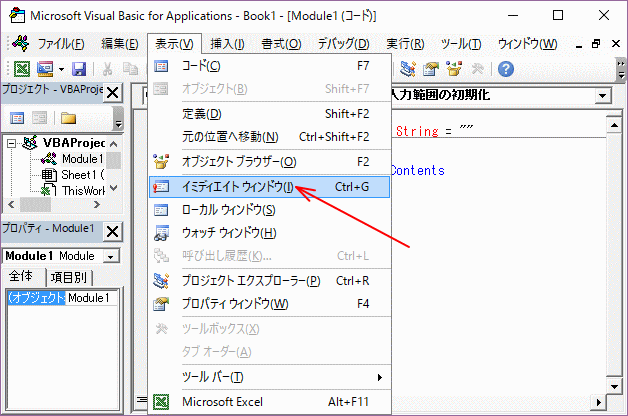Image resolution: width=628 pixels, height=416 pixels.
Task: Click 表示(V) menu header
Action: point(174,44)
